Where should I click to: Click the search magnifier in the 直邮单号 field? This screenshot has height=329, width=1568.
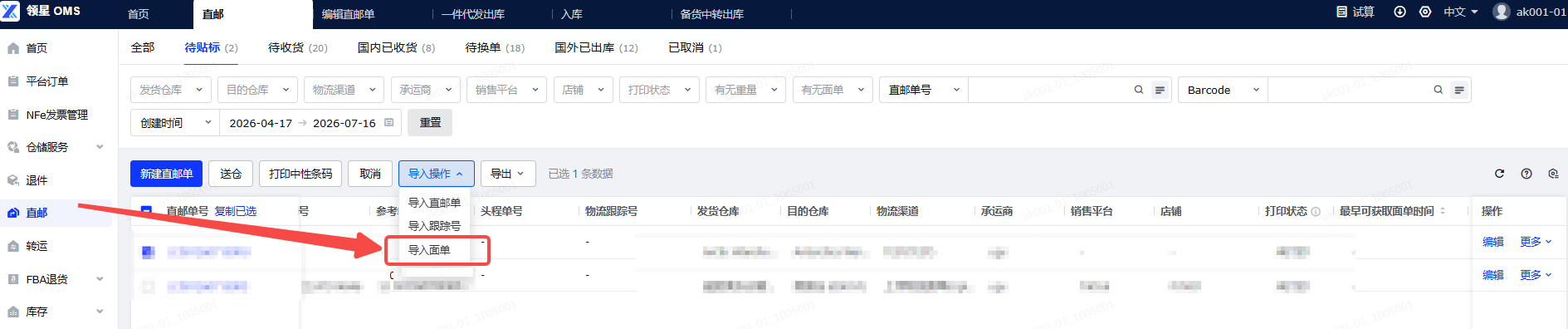point(1139,90)
